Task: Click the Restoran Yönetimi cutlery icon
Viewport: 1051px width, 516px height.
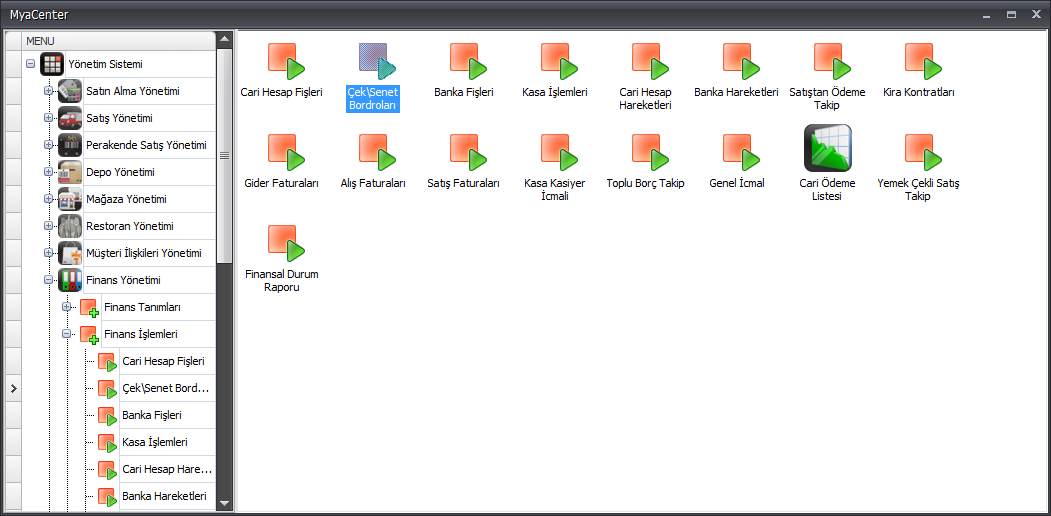Action: pyautogui.click(x=70, y=226)
